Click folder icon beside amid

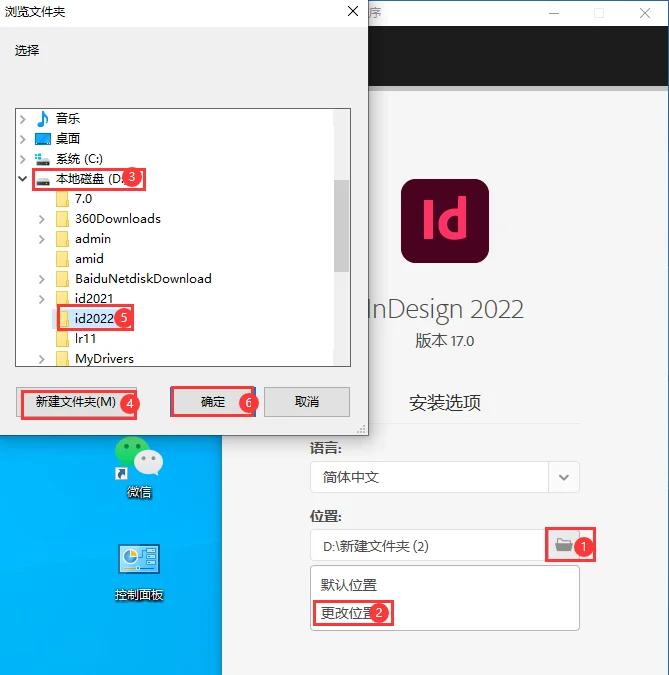62,259
